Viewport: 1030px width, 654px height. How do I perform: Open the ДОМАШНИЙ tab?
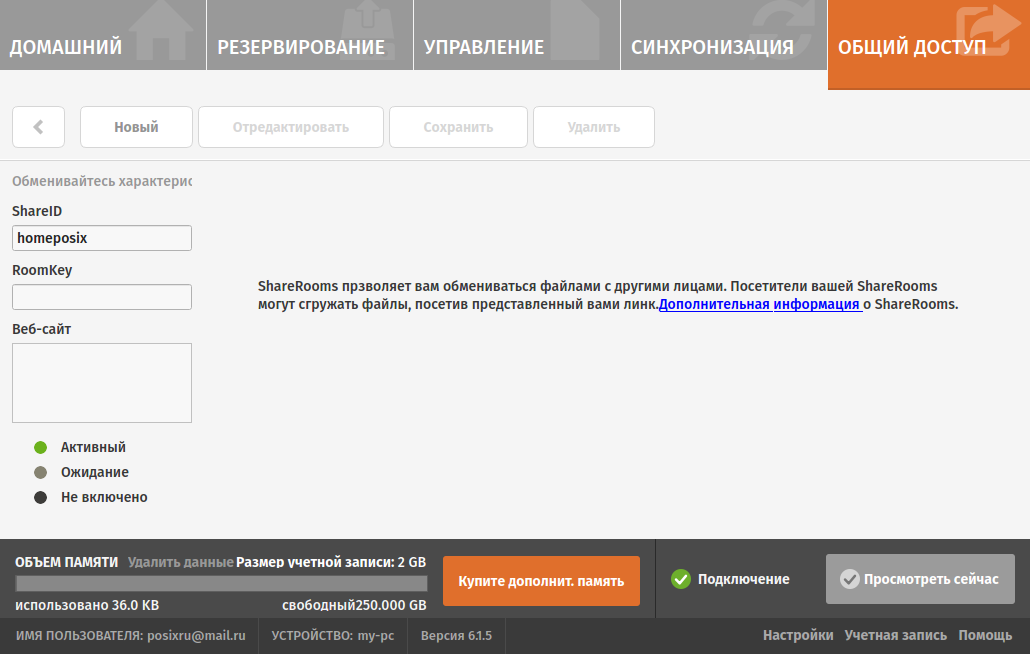(x=103, y=35)
